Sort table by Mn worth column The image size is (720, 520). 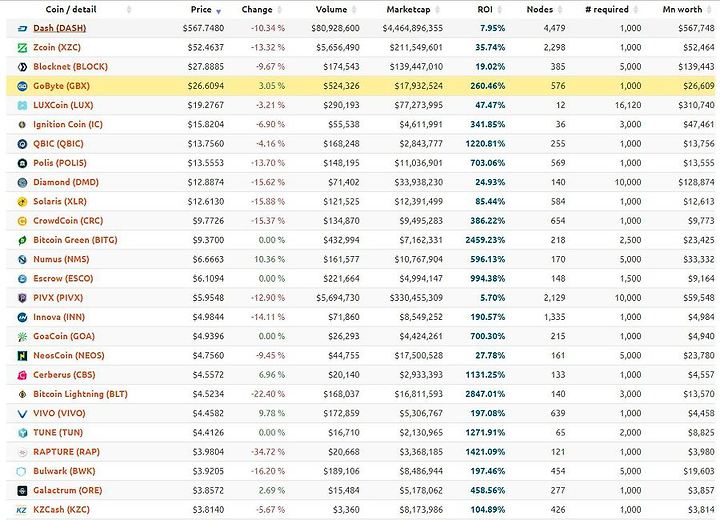682,9
